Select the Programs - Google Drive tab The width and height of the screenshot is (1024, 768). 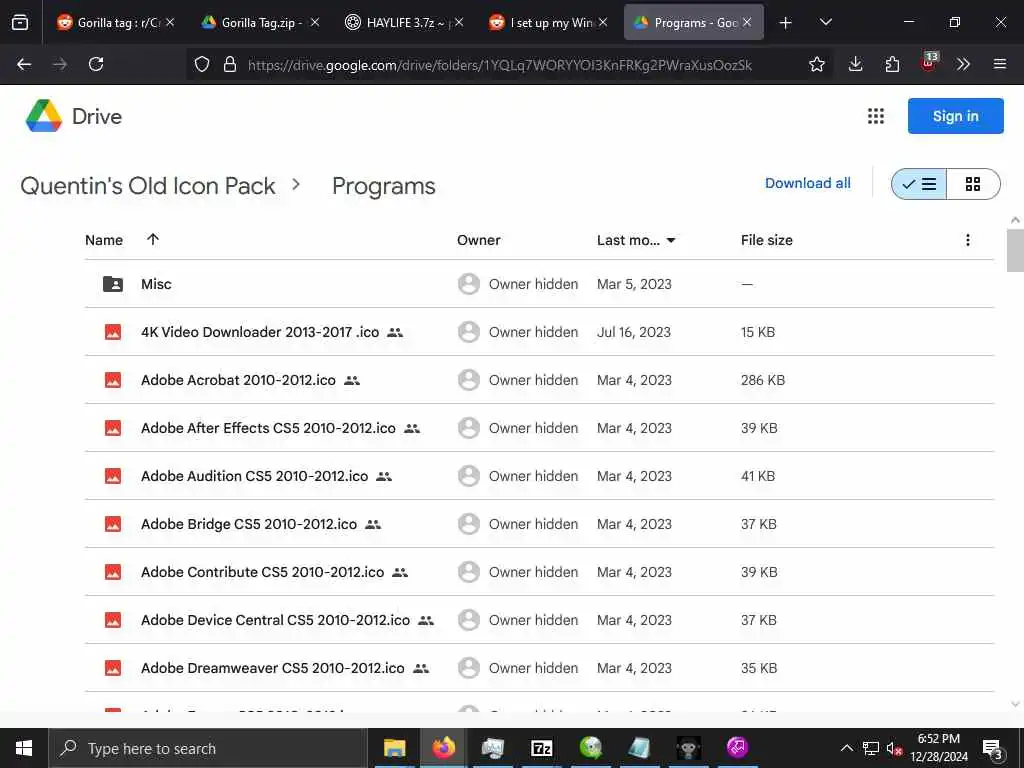tap(694, 22)
